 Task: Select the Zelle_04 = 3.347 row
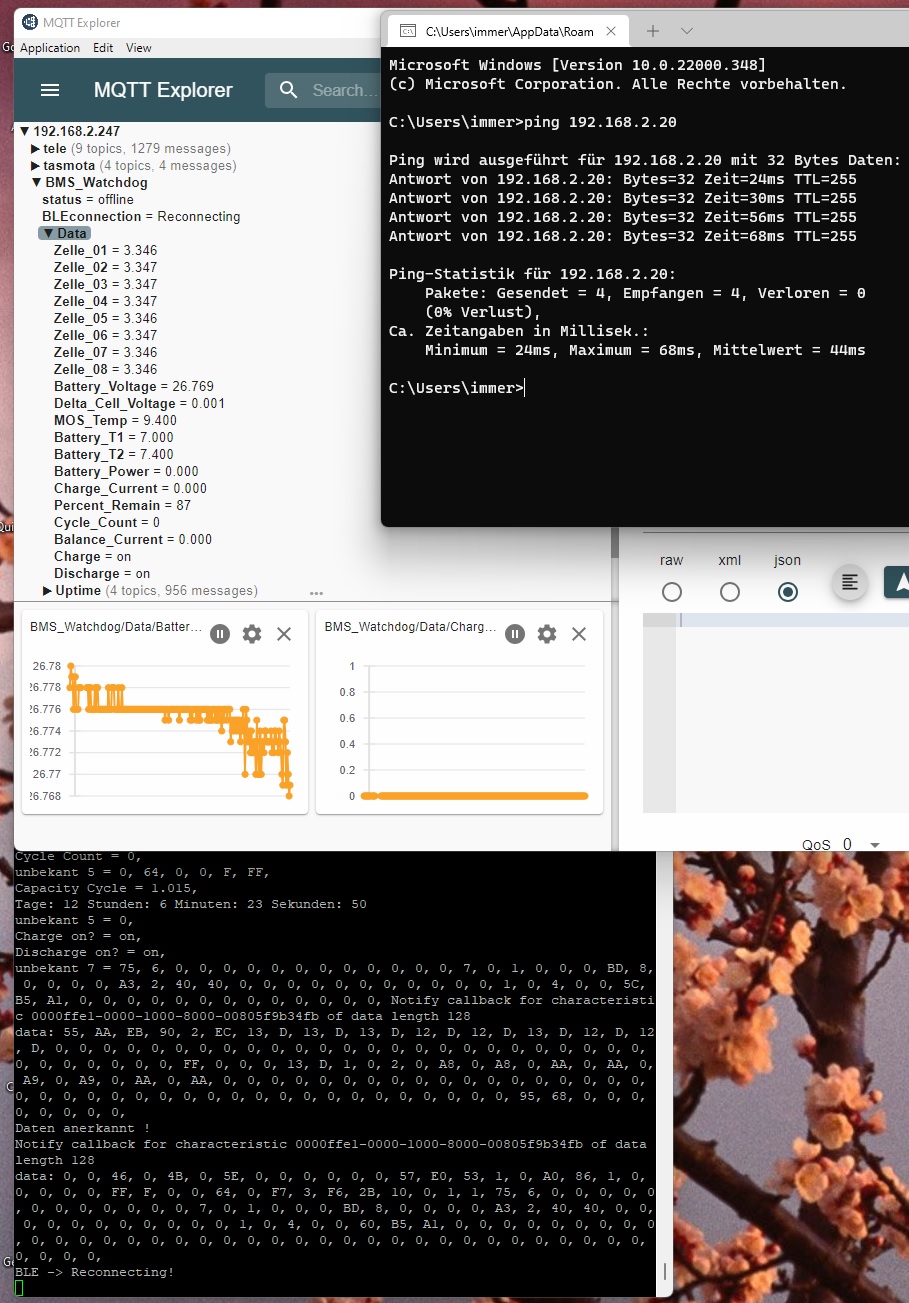coord(105,301)
